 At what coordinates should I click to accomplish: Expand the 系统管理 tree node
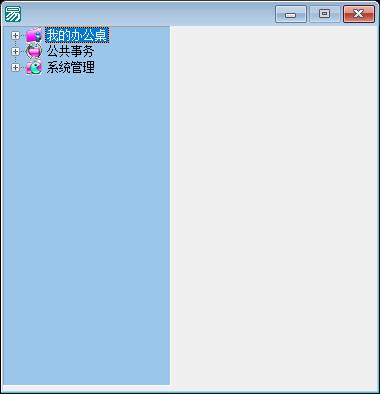15,67
